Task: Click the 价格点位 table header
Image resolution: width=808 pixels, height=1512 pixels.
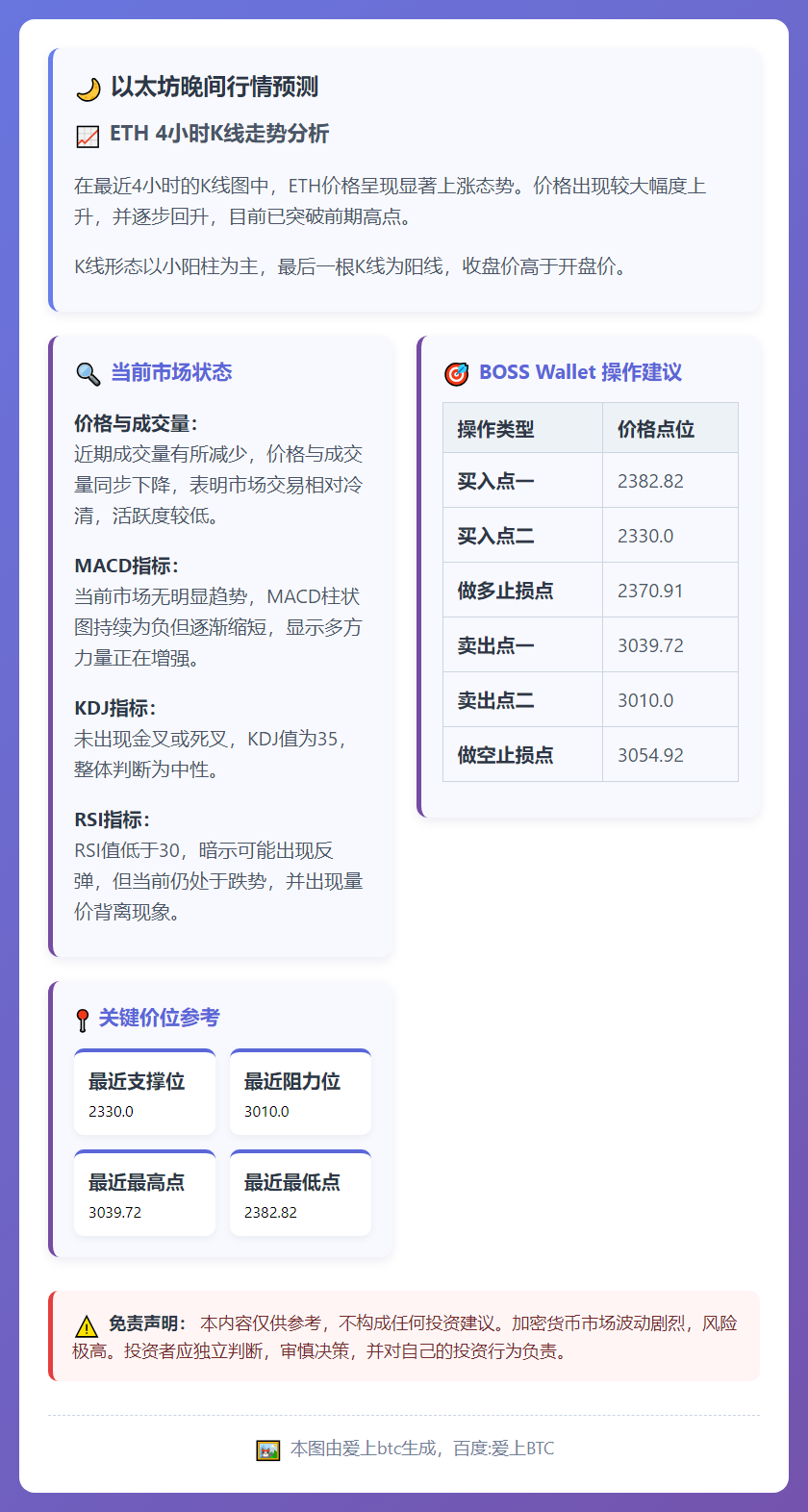Action: pos(670,428)
